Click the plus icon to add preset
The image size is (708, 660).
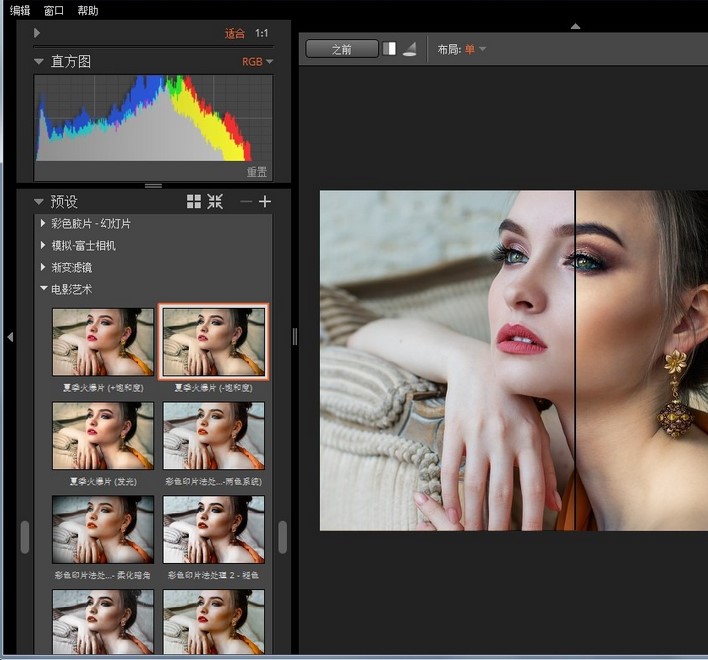(265, 202)
